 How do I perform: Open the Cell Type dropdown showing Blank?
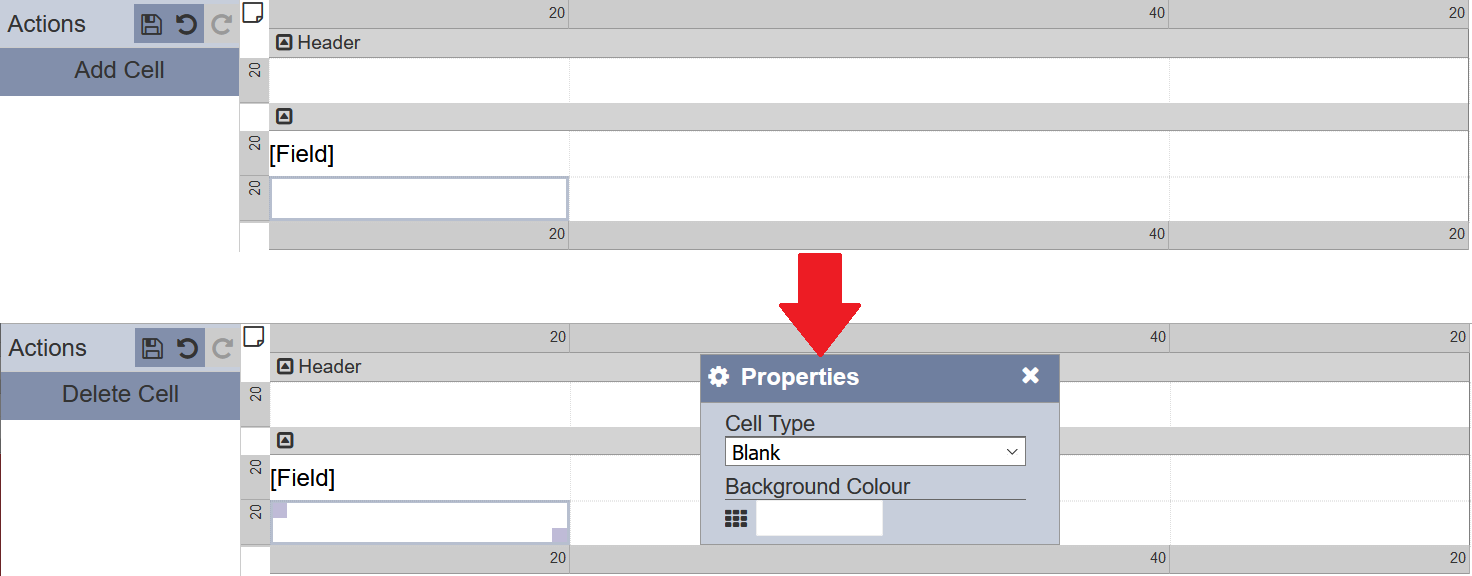pos(875,452)
